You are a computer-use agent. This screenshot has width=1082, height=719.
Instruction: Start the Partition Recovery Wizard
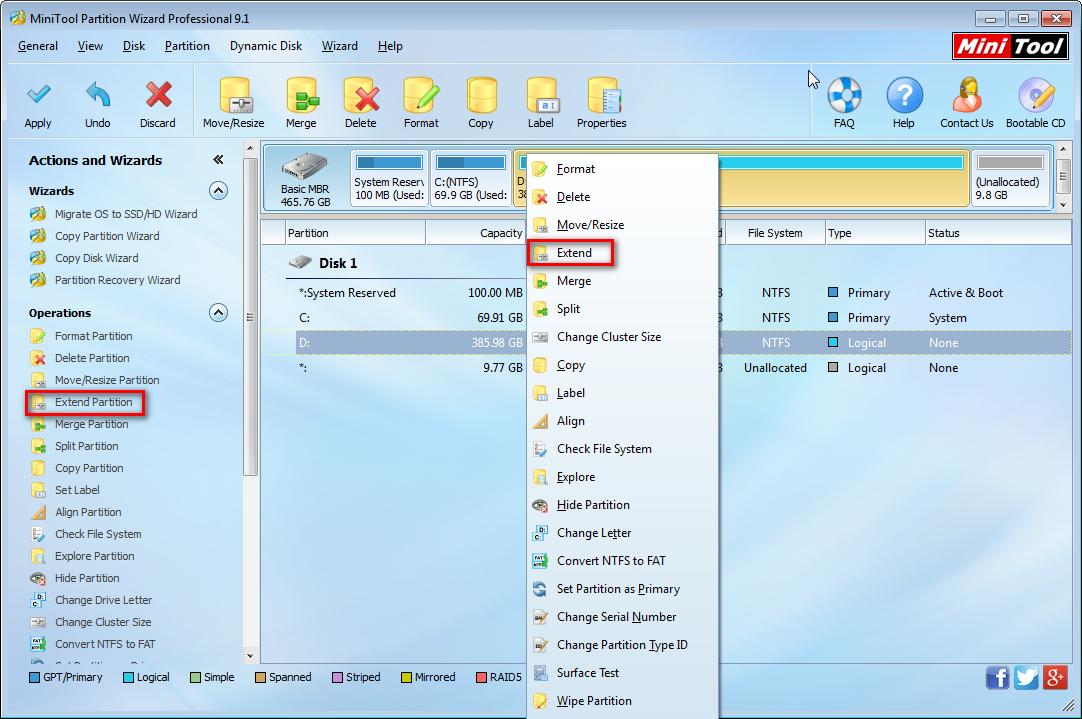point(117,280)
